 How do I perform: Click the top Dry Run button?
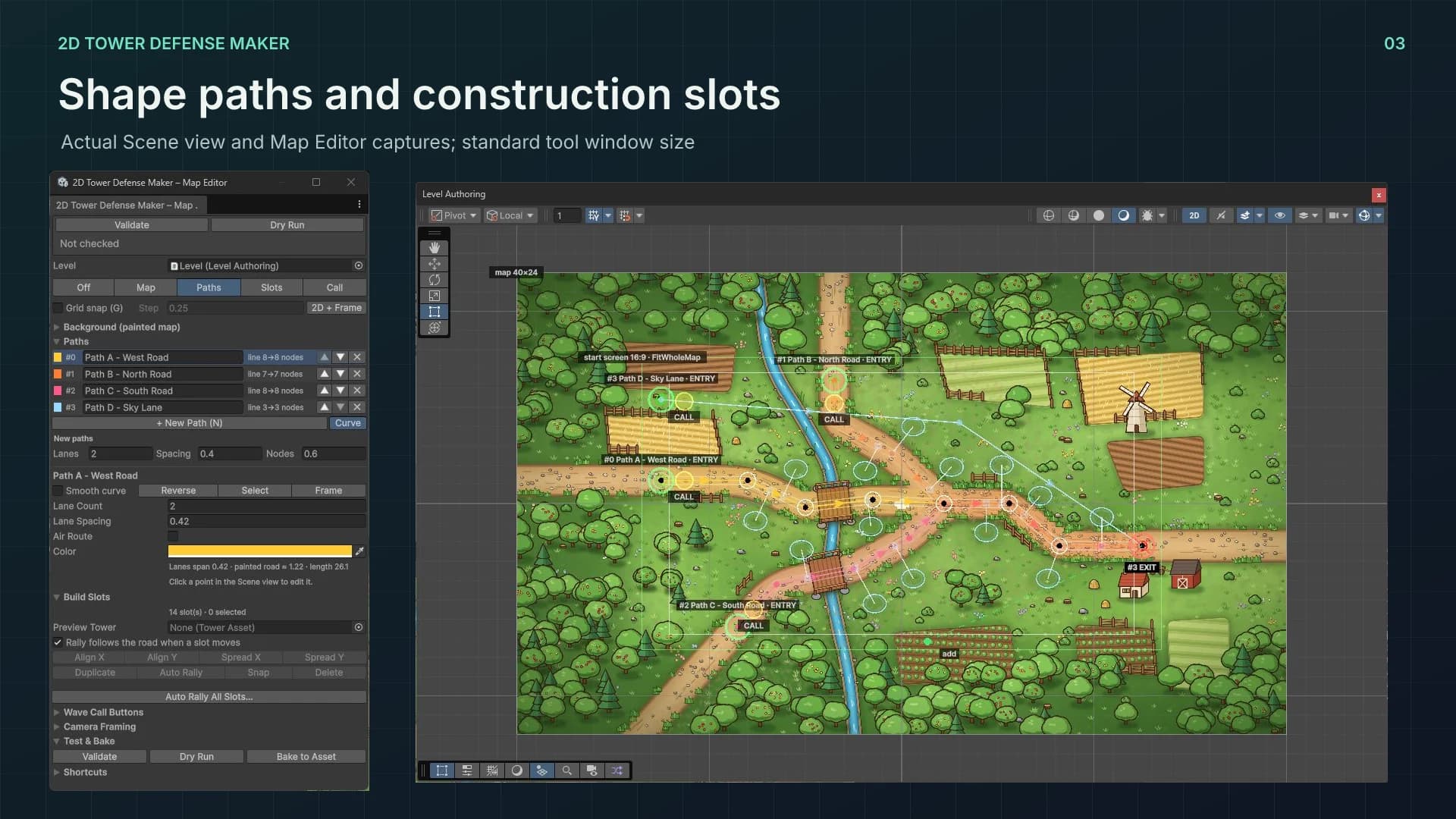[x=287, y=224]
